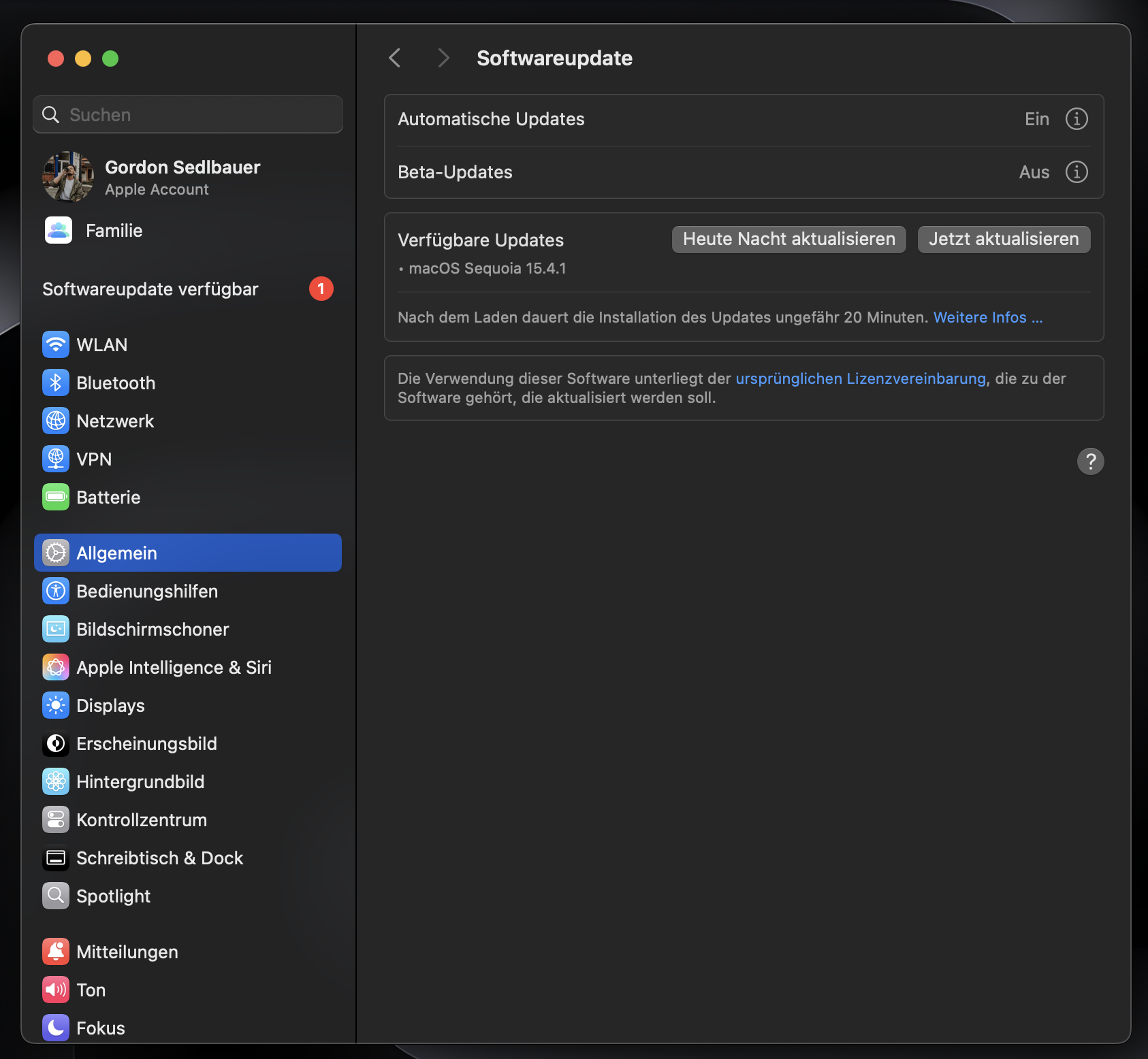The image size is (1148, 1059).
Task: Show info for Beta-Updates
Action: click(x=1077, y=172)
